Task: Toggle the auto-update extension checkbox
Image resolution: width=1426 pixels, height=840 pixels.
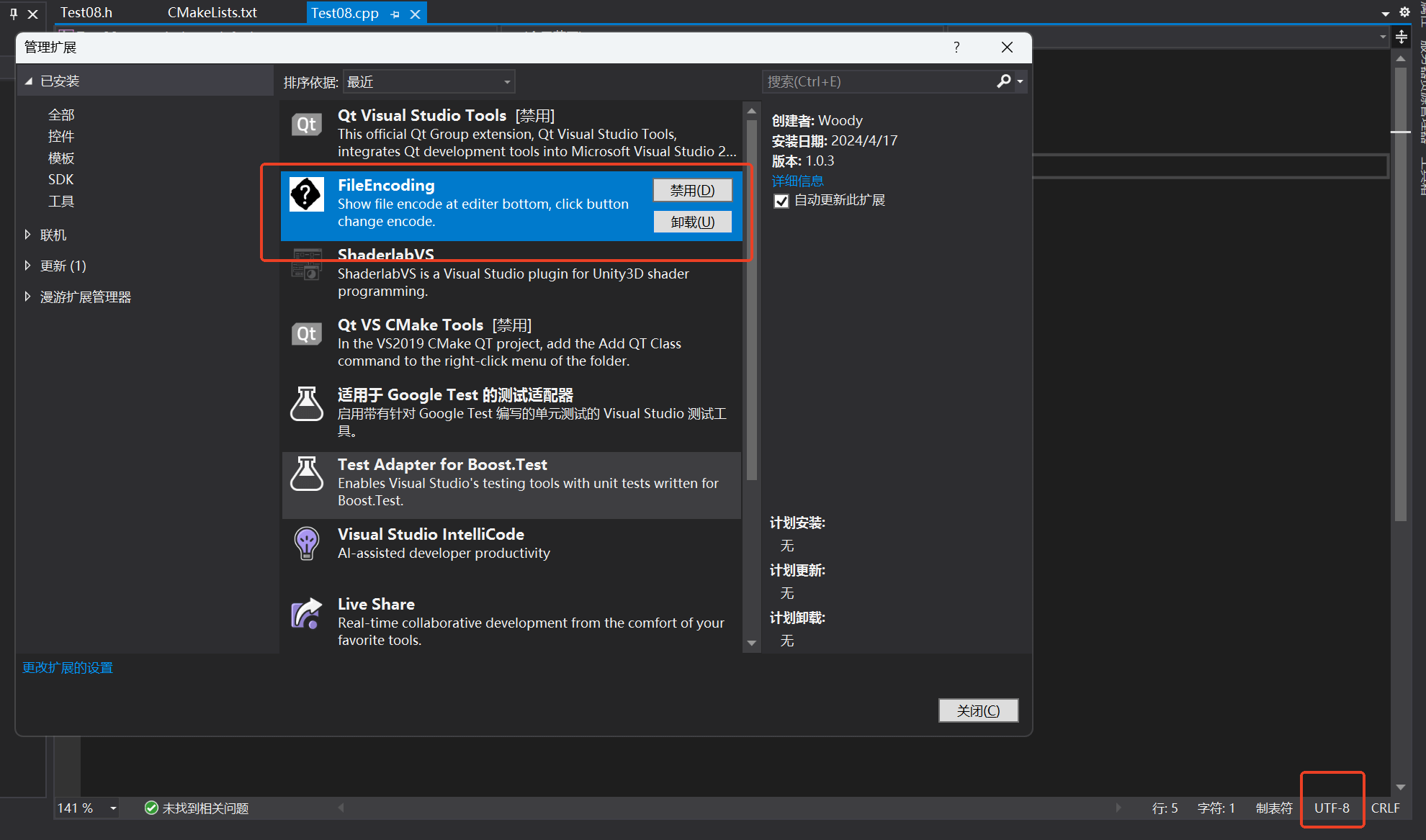Action: pos(781,201)
